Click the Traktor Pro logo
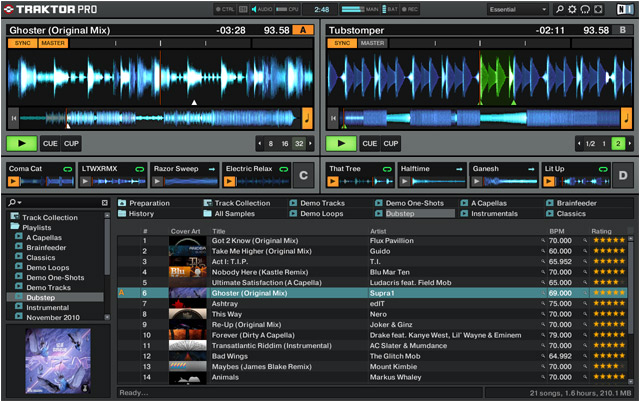The image size is (640, 402). pos(48,9)
